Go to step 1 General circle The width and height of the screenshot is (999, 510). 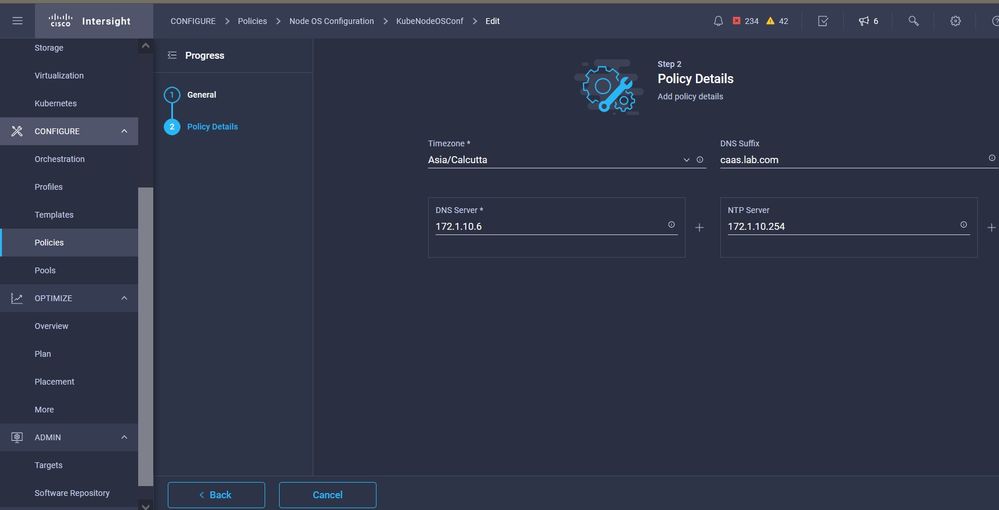pos(171,95)
